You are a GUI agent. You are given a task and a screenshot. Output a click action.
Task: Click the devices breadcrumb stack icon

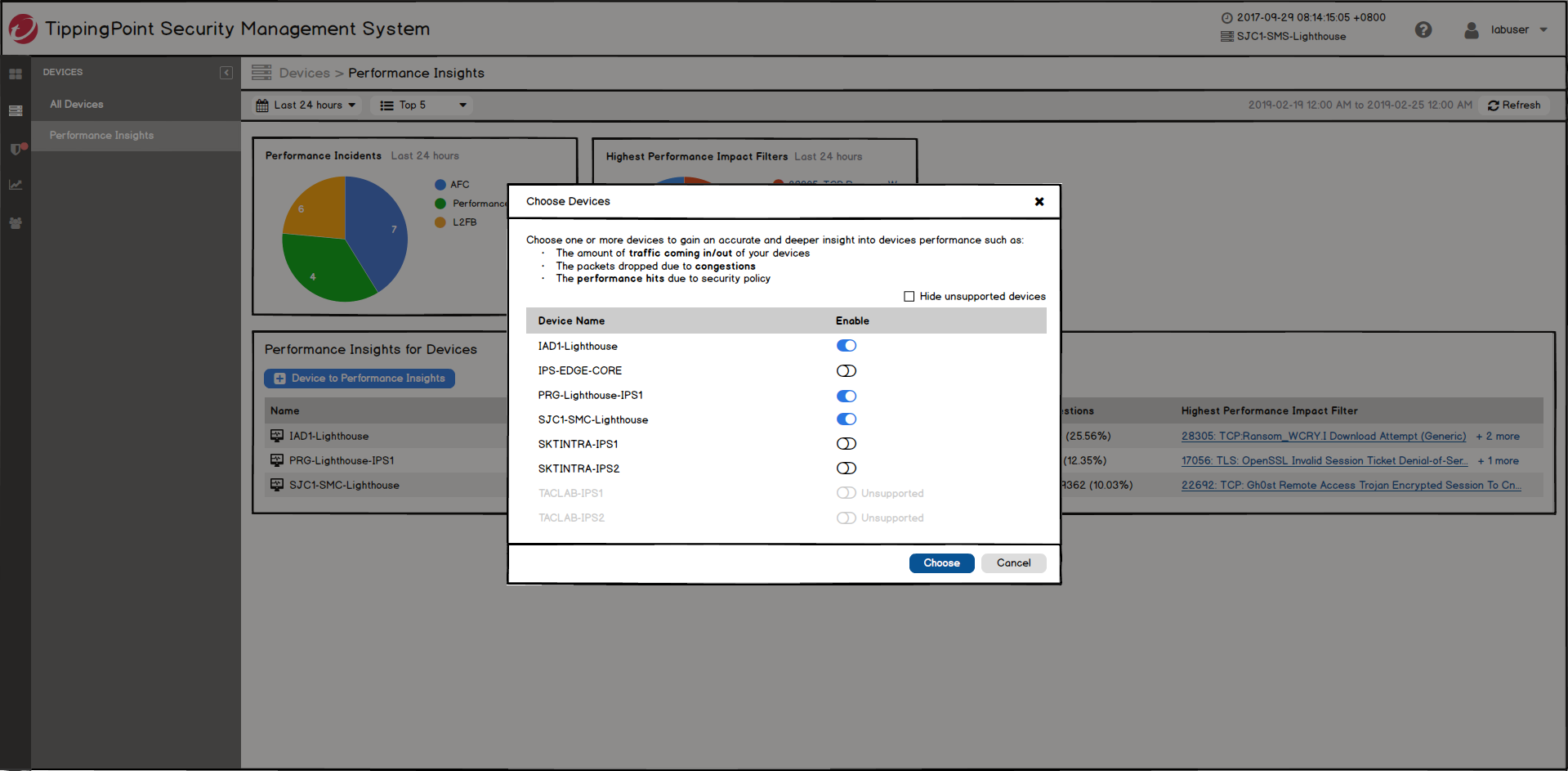261,73
